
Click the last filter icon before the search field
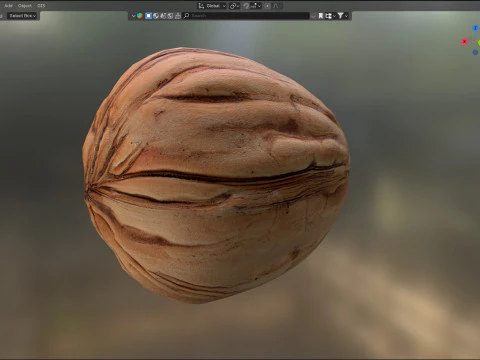pyautogui.click(x=177, y=16)
